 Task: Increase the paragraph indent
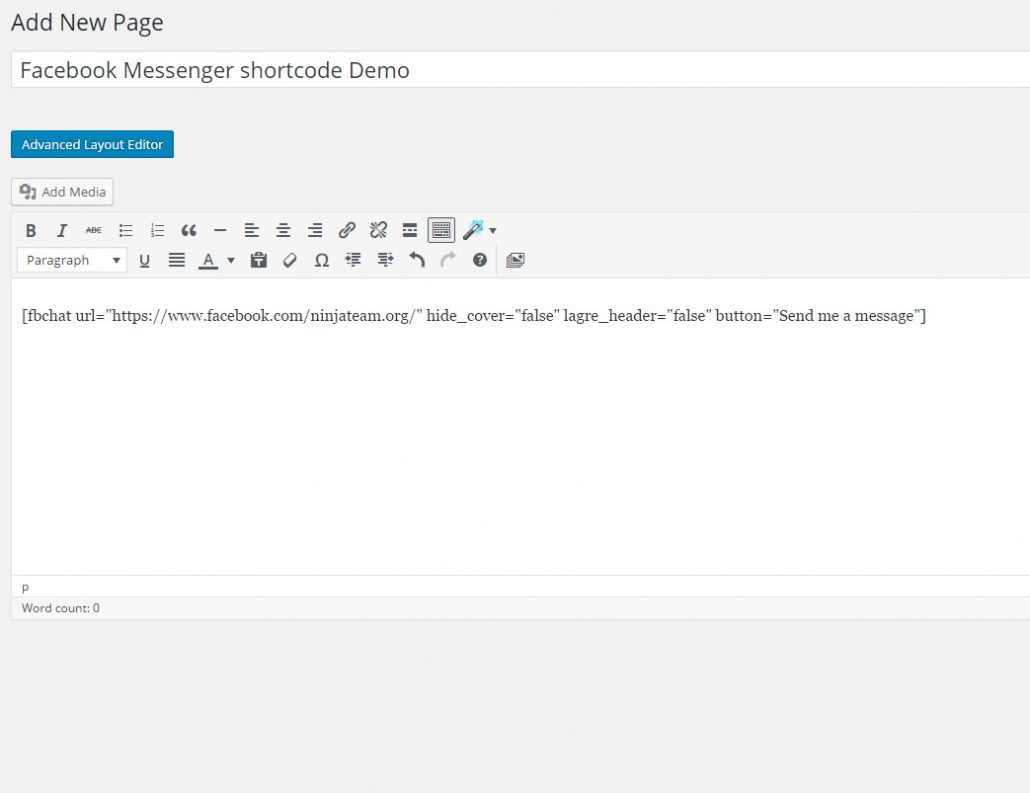coord(385,261)
